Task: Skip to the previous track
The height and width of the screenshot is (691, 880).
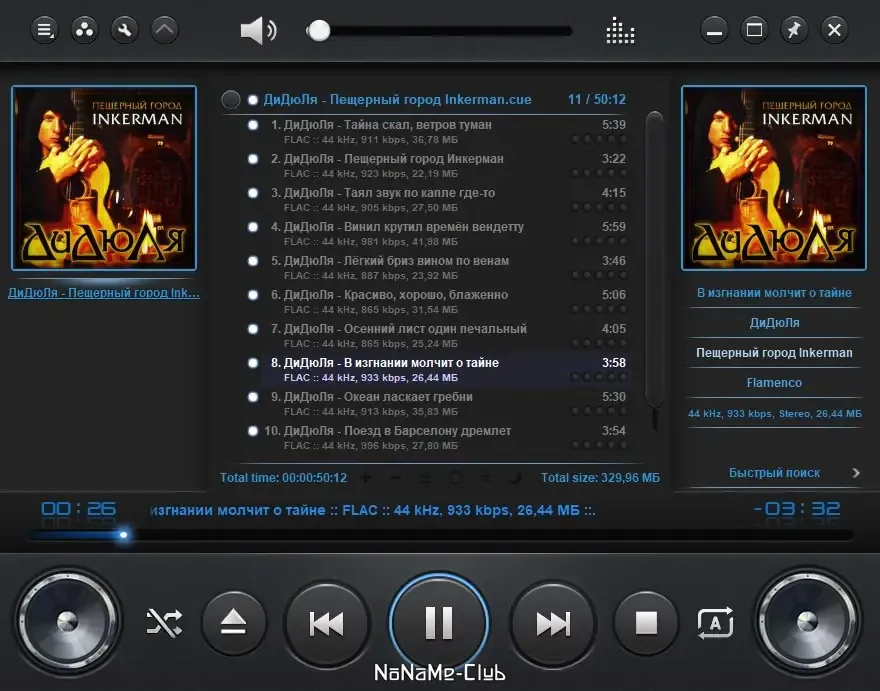Action: pos(327,623)
